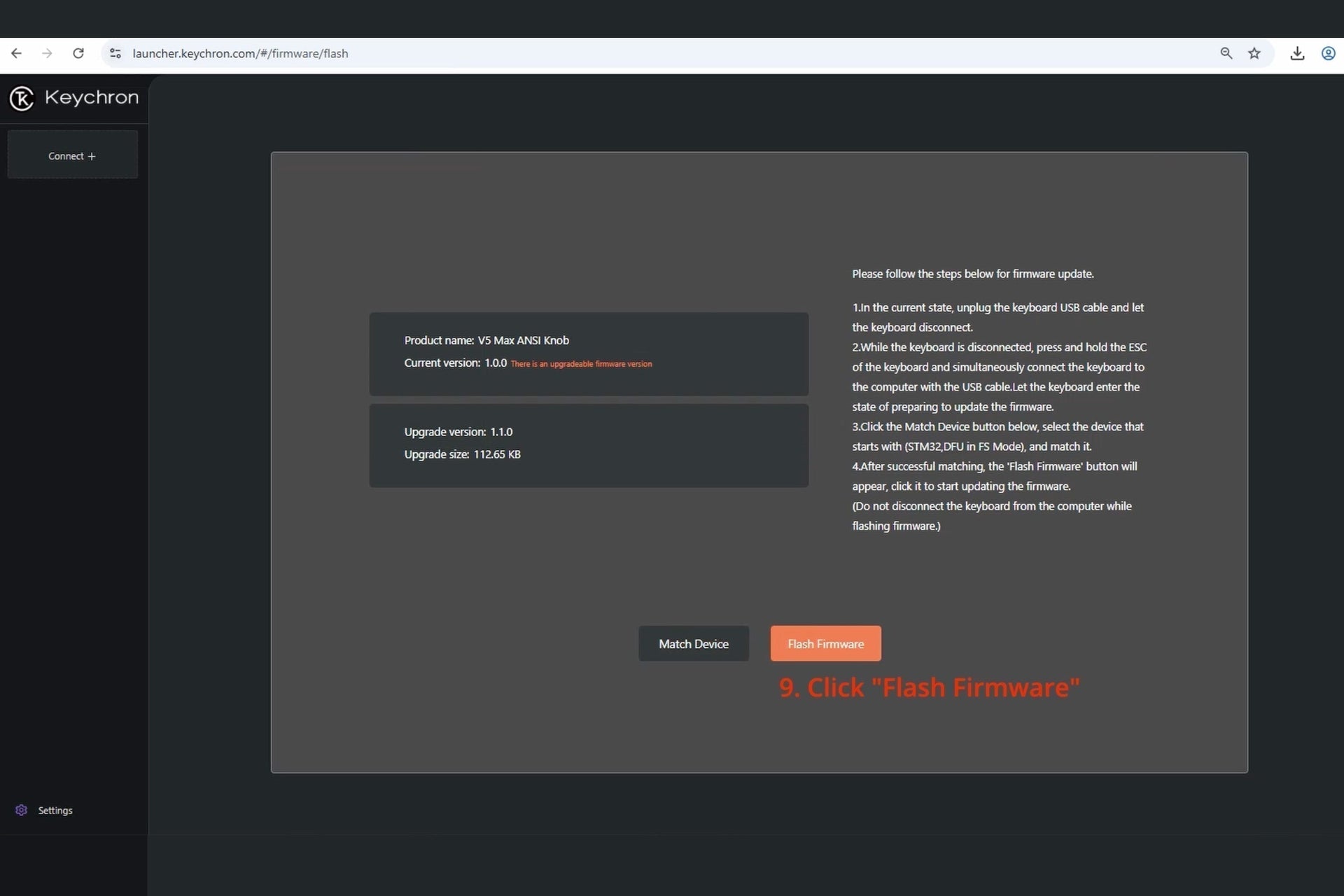The image size is (1344, 896).
Task: Reload the Keychron launcher page
Action: (x=78, y=53)
